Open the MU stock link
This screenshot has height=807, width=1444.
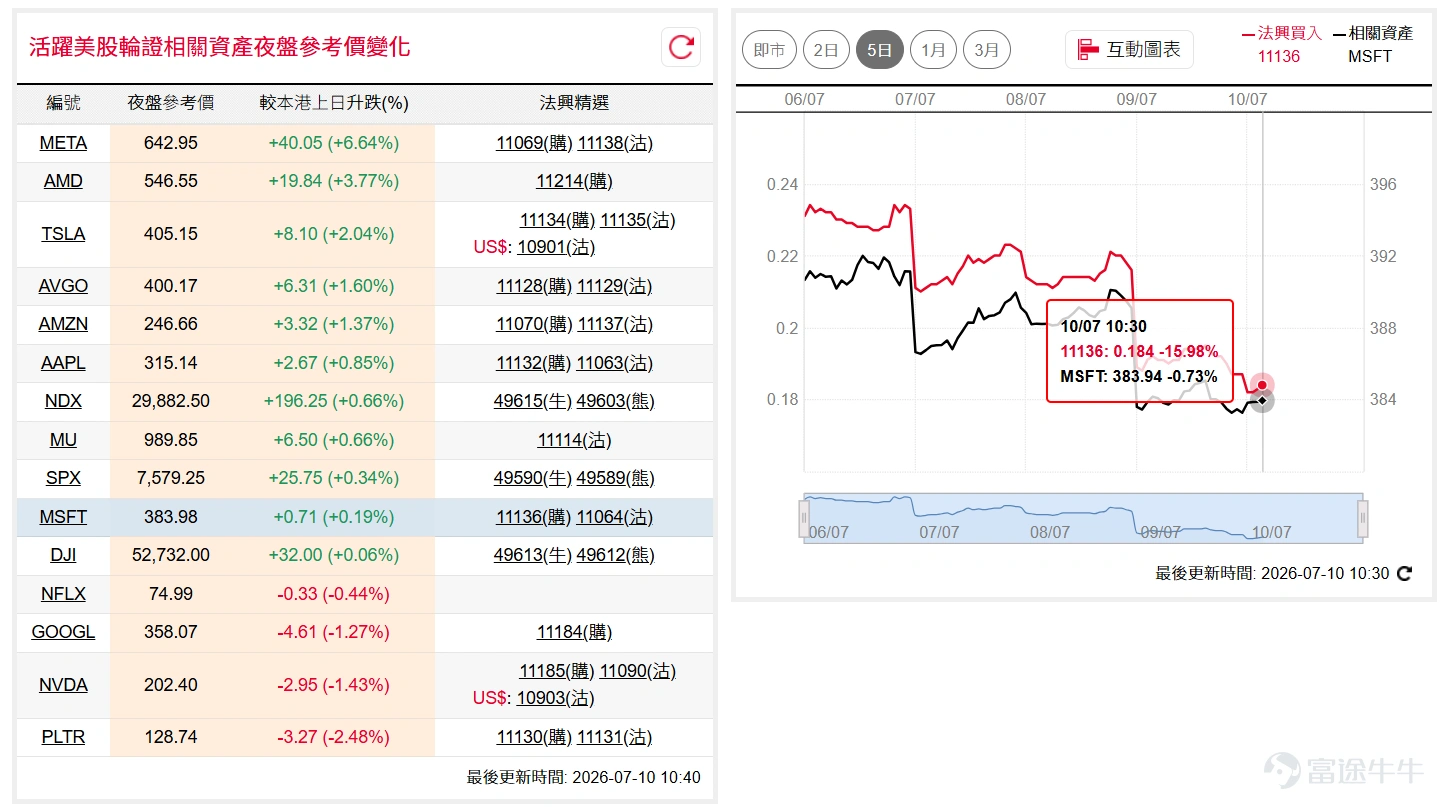[63, 440]
